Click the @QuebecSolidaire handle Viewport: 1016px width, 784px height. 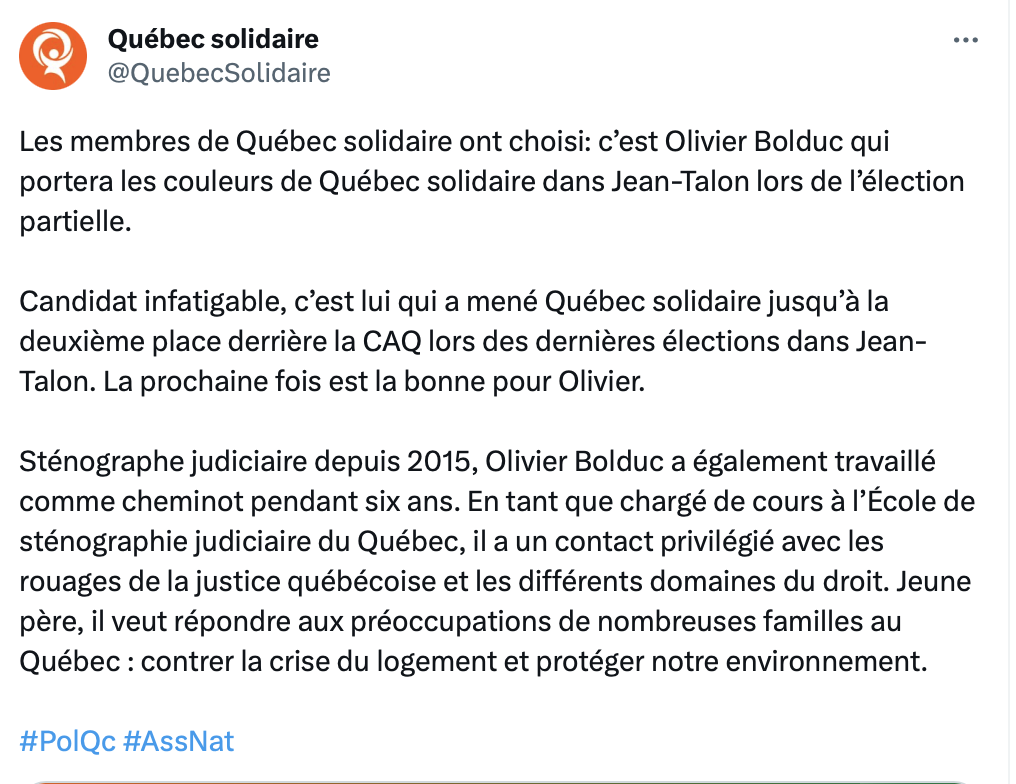[219, 73]
